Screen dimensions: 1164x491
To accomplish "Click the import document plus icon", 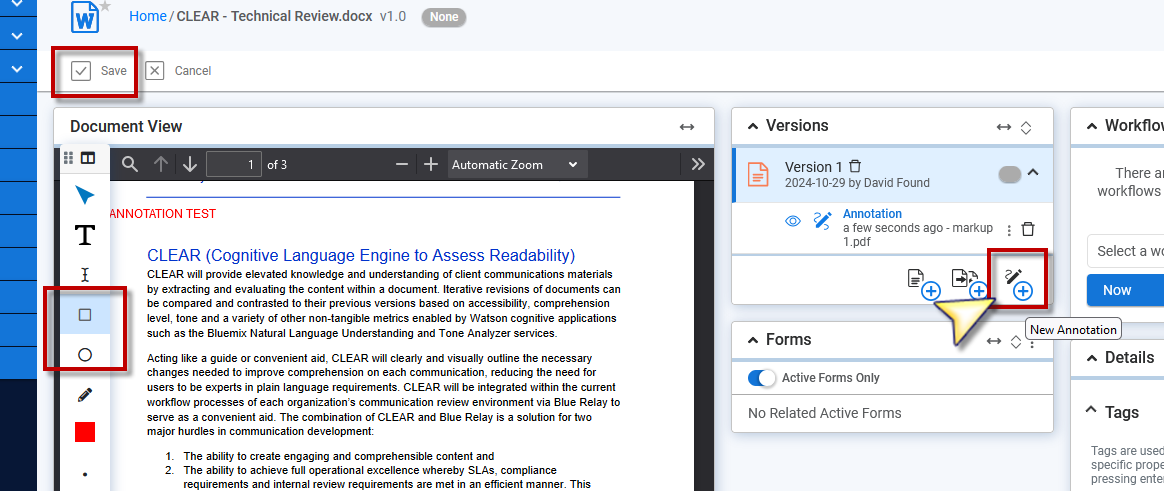I will 970,283.
